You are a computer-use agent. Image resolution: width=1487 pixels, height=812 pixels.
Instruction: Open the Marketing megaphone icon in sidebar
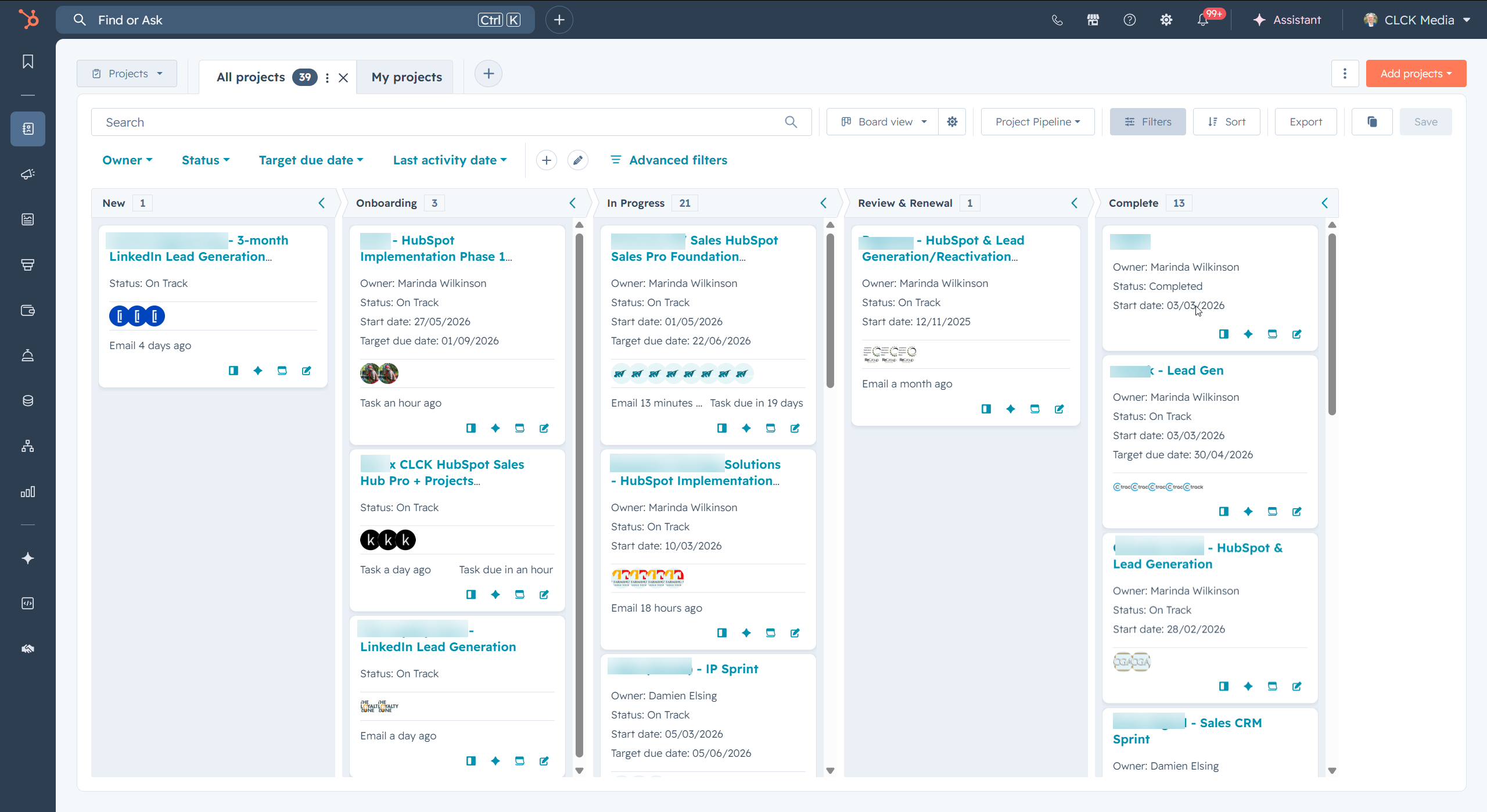[28, 174]
